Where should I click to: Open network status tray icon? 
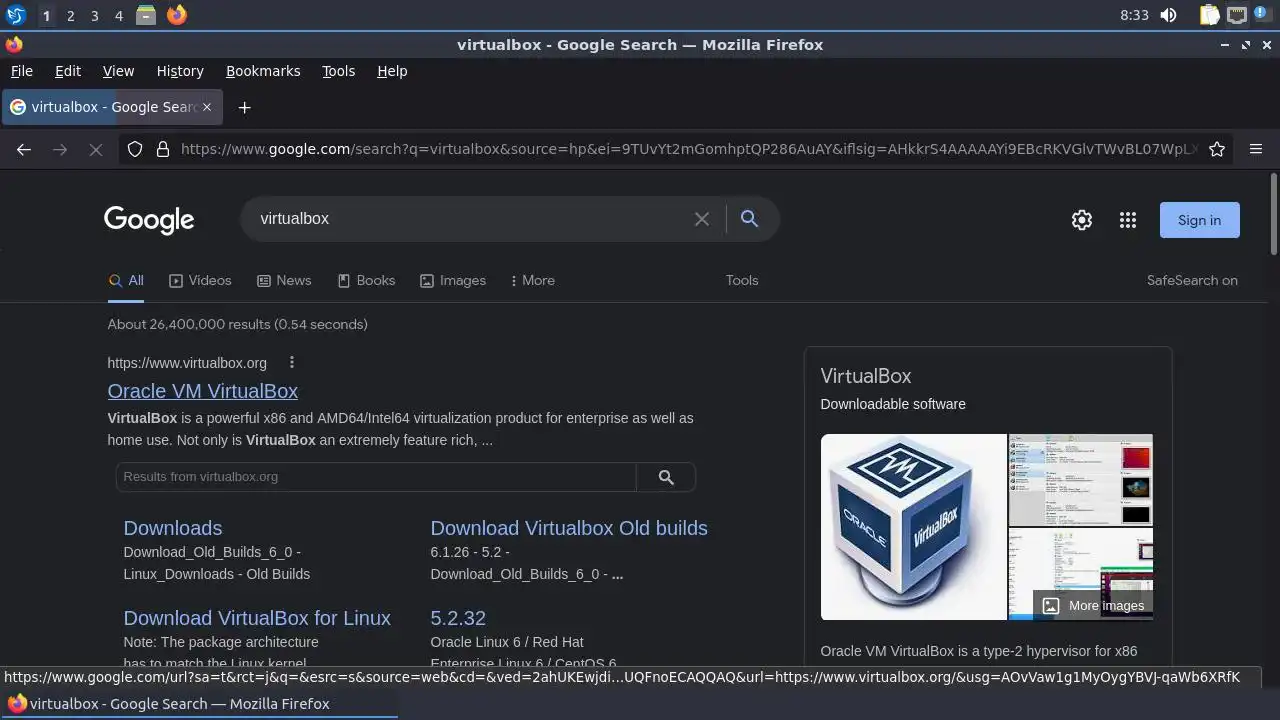1237,15
